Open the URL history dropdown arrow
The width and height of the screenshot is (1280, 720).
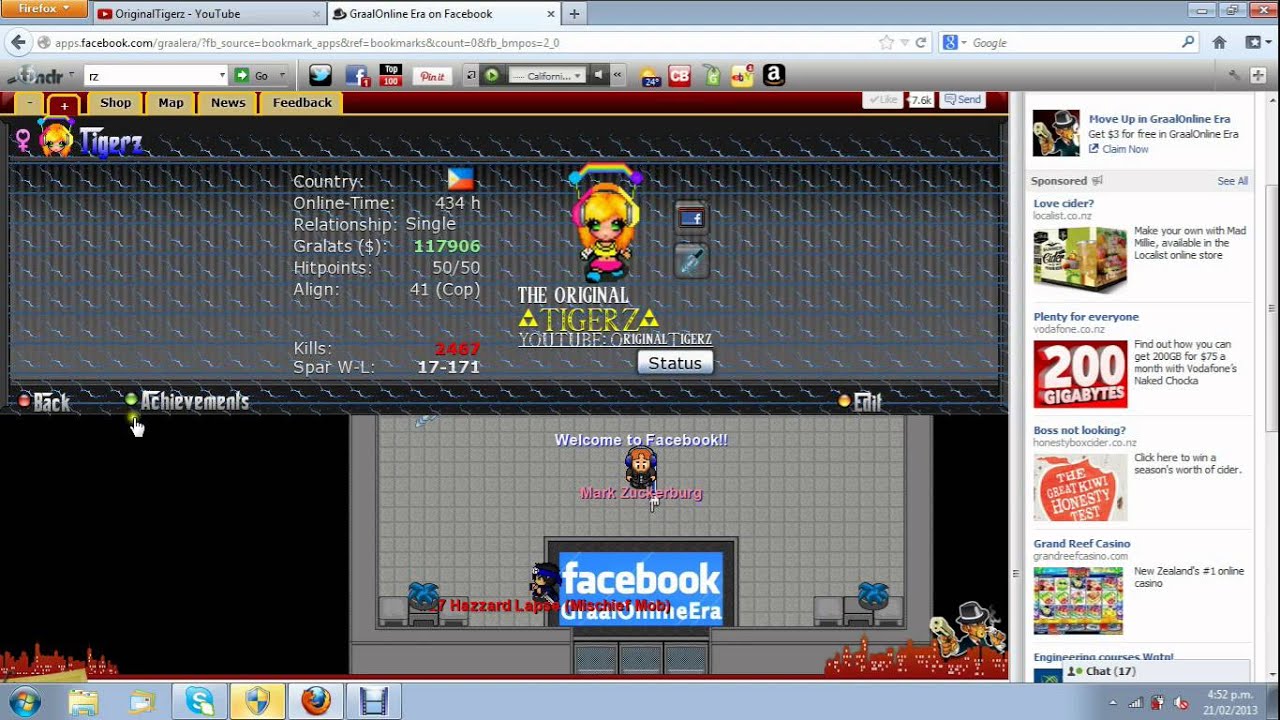tap(904, 43)
